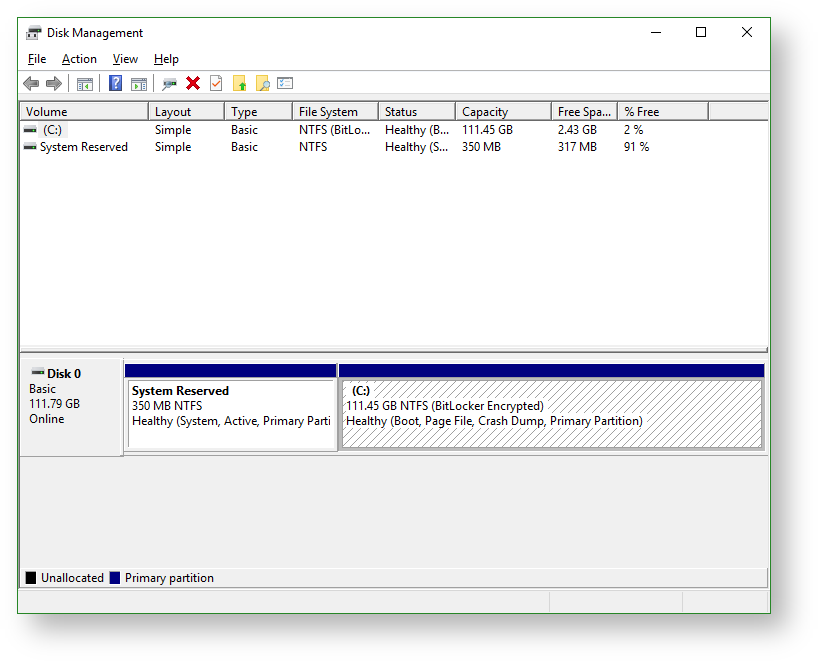Click the NTFS (BitLo... file system cell

tap(334, 130)
